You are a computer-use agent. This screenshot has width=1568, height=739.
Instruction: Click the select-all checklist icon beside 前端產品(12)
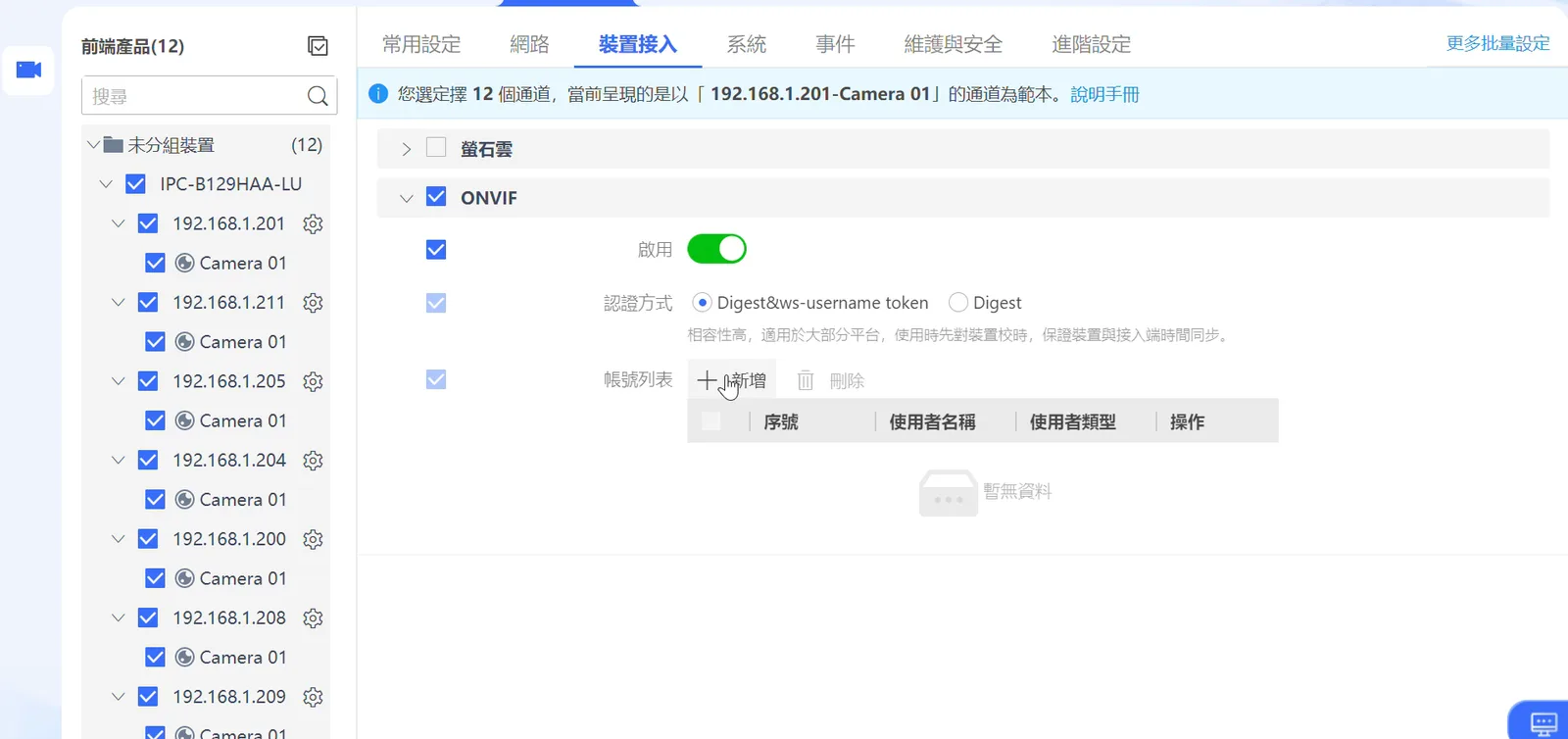[318, 46]
